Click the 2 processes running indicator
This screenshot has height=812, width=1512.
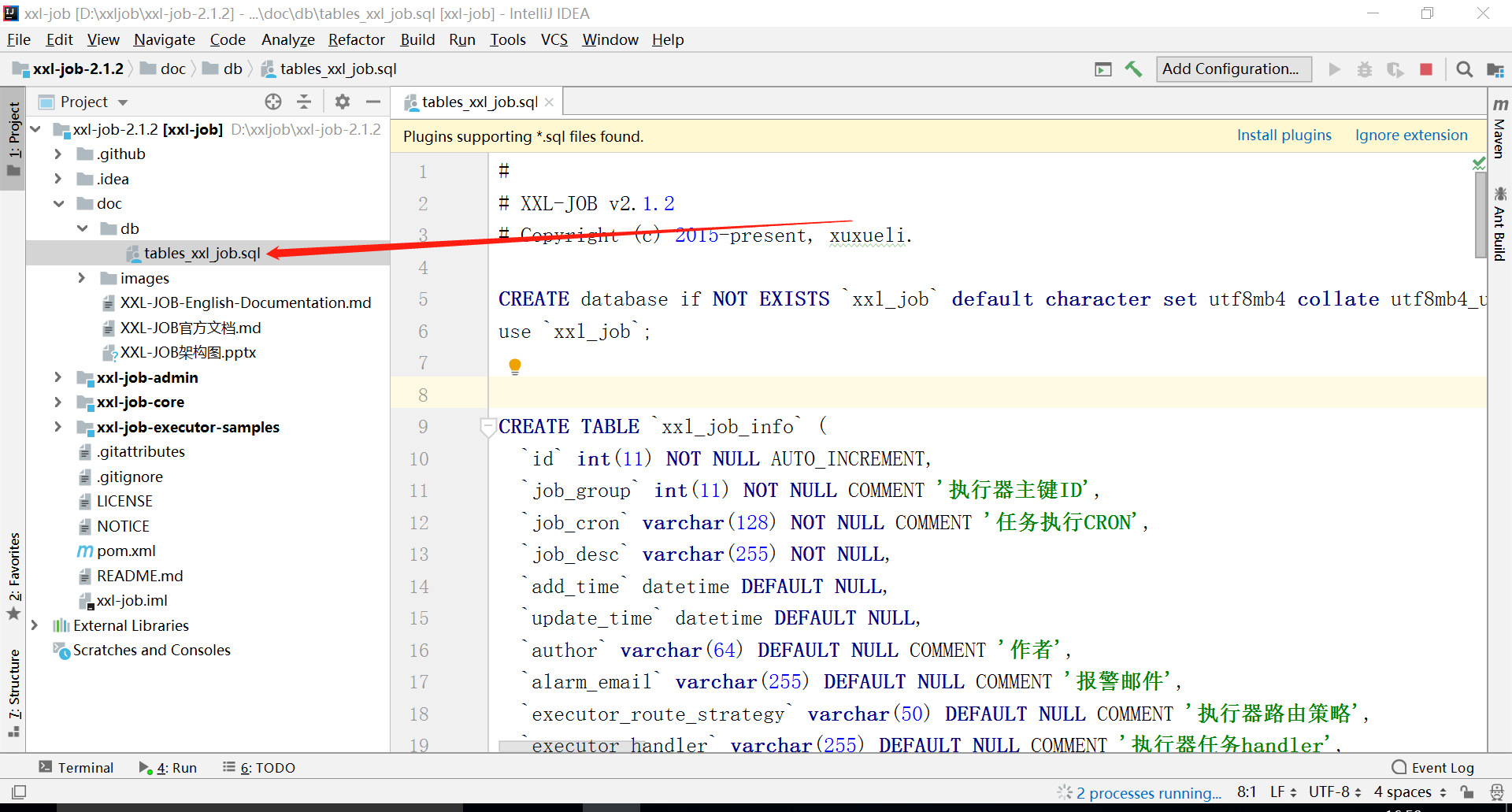(x=1148, y=792)
